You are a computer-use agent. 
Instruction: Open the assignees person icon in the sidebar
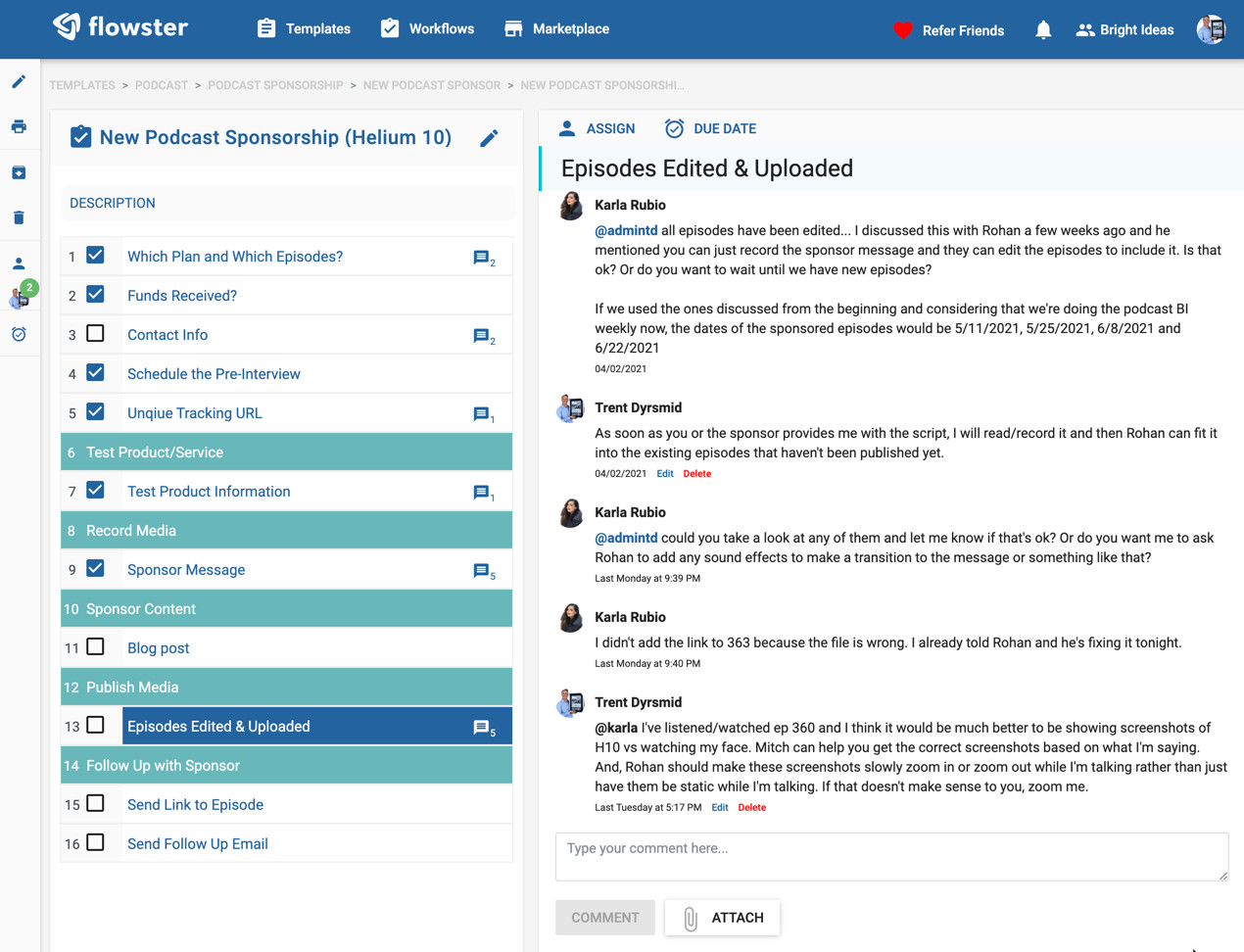tap(19, 261)
